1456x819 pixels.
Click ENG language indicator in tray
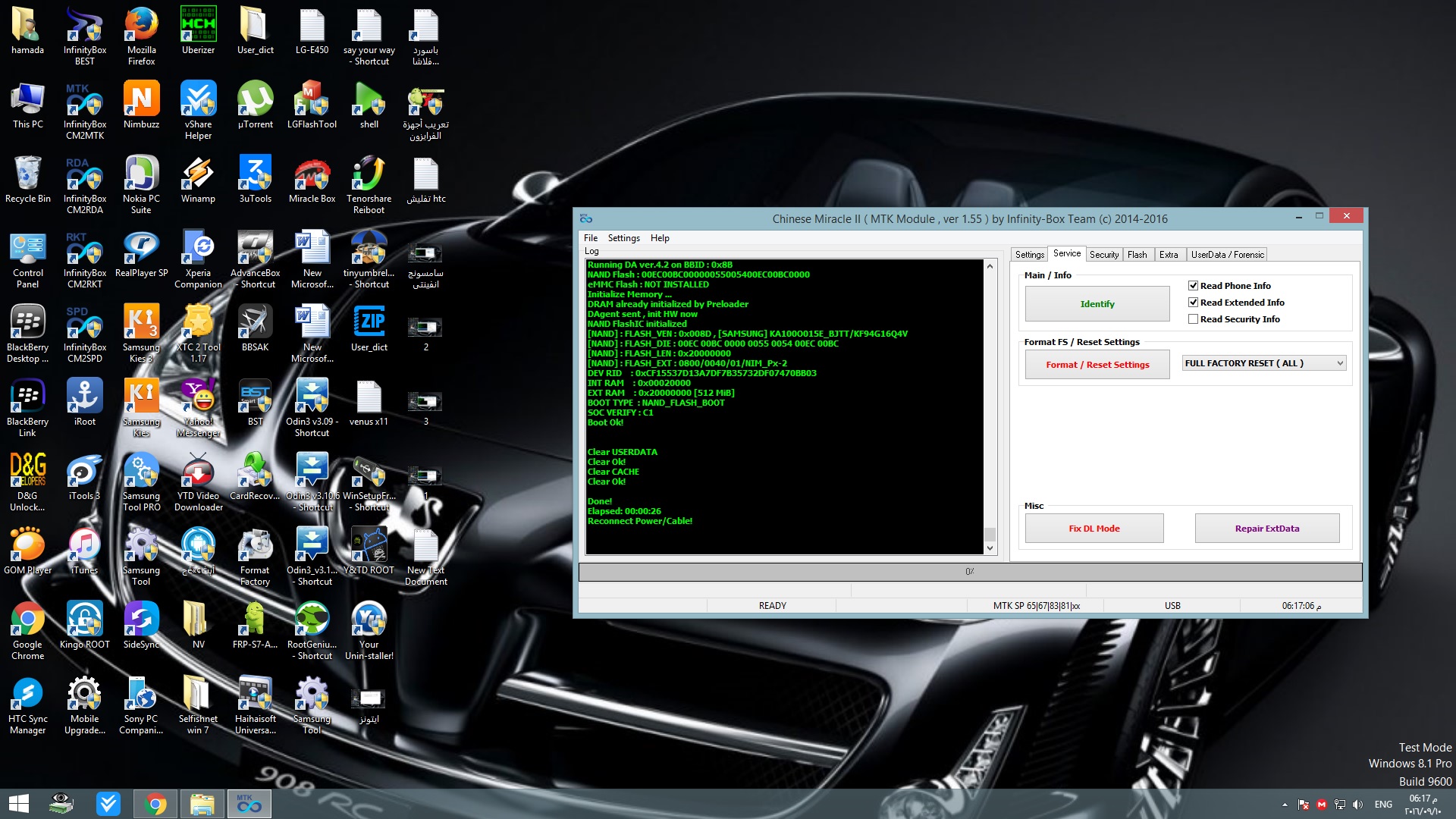pos(1383,805)
